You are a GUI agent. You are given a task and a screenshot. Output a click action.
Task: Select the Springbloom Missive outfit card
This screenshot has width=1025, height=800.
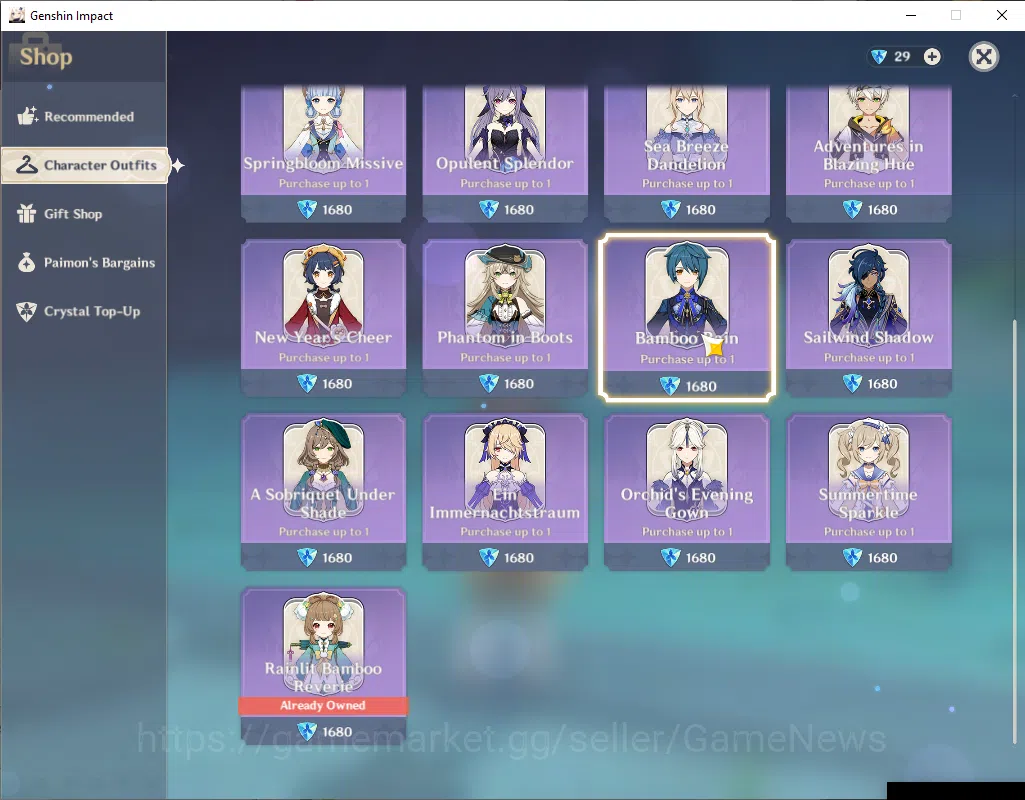click(x=324, y=153)
